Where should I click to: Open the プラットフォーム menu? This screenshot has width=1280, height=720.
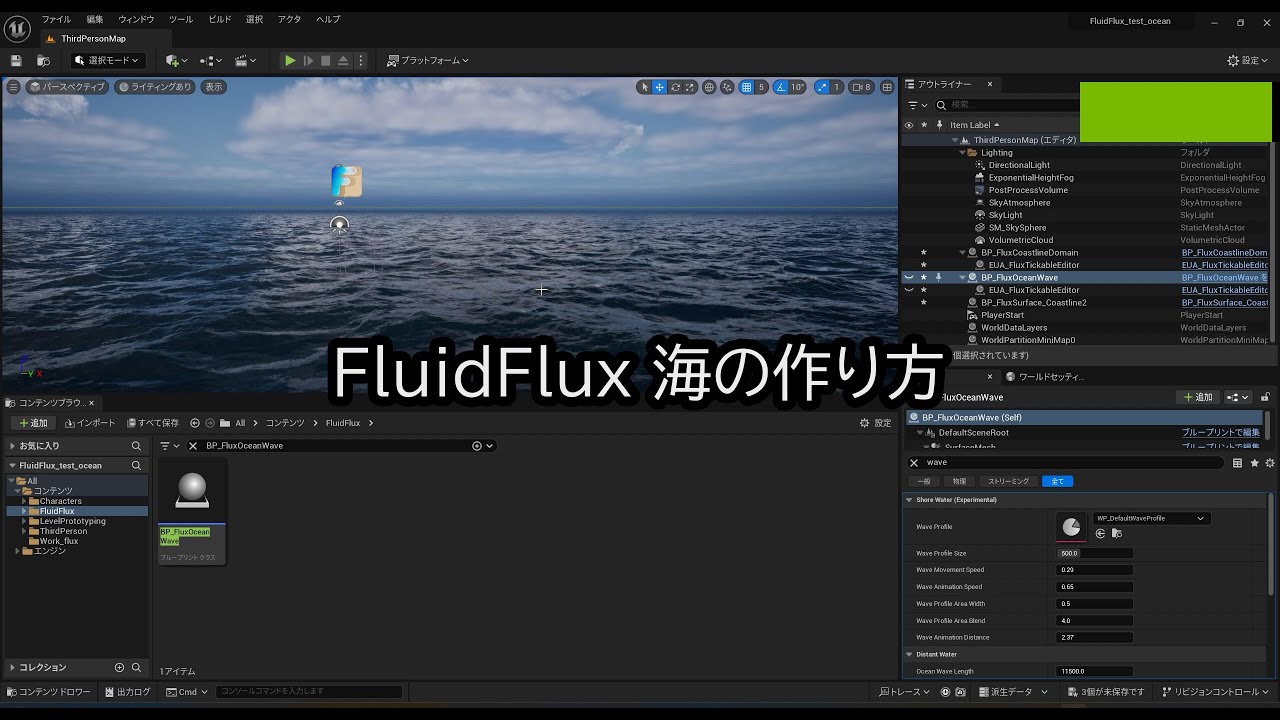[428, 61]
